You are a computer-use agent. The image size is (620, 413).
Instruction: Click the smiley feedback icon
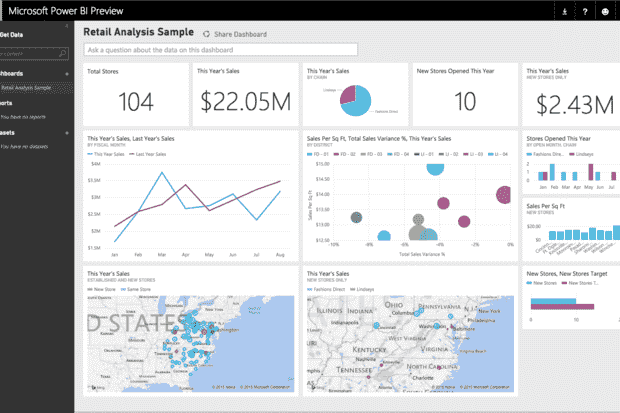605,11
